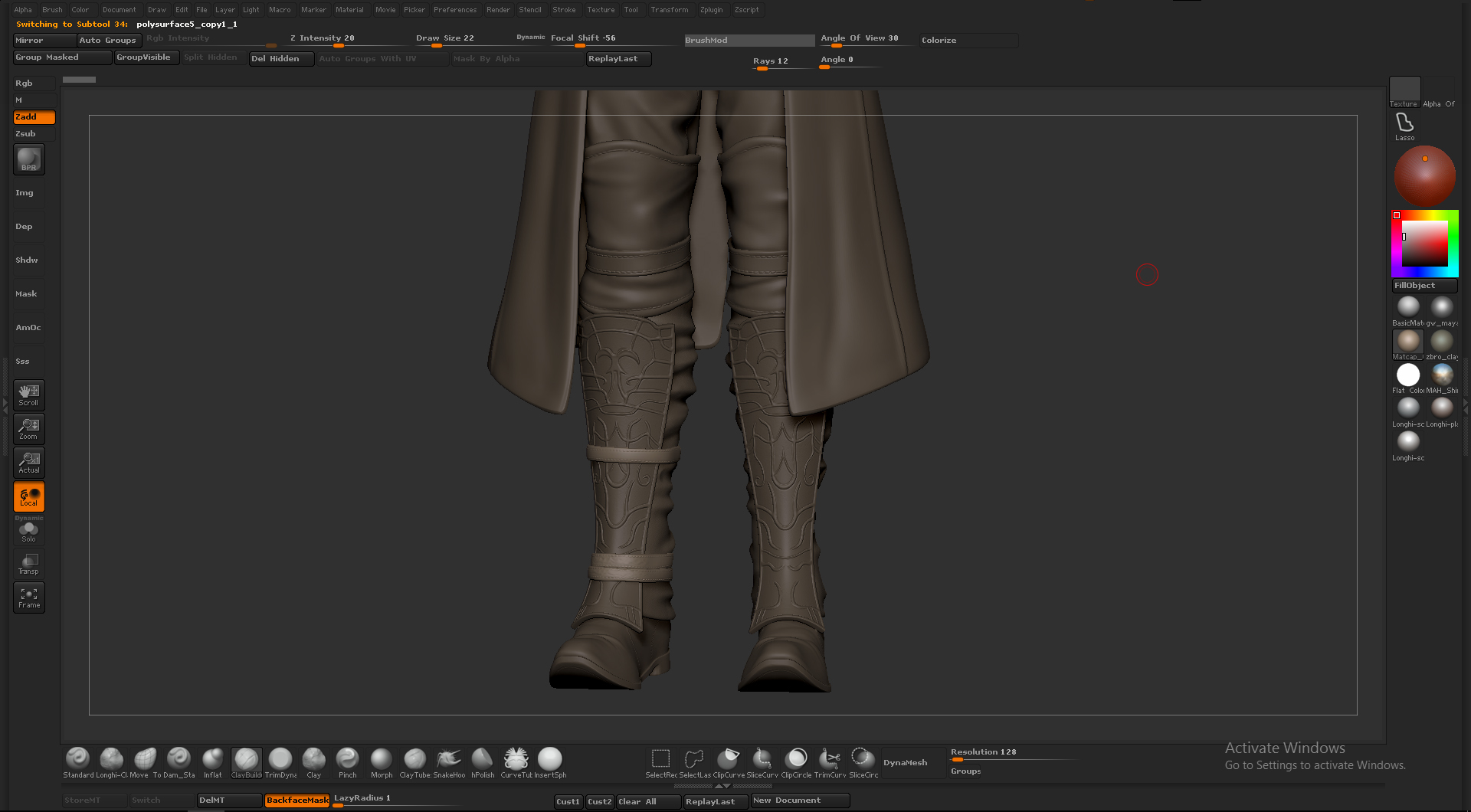Click the Auto Groups button
This screenshot has height=812, width=1471.
pos(109,41)
